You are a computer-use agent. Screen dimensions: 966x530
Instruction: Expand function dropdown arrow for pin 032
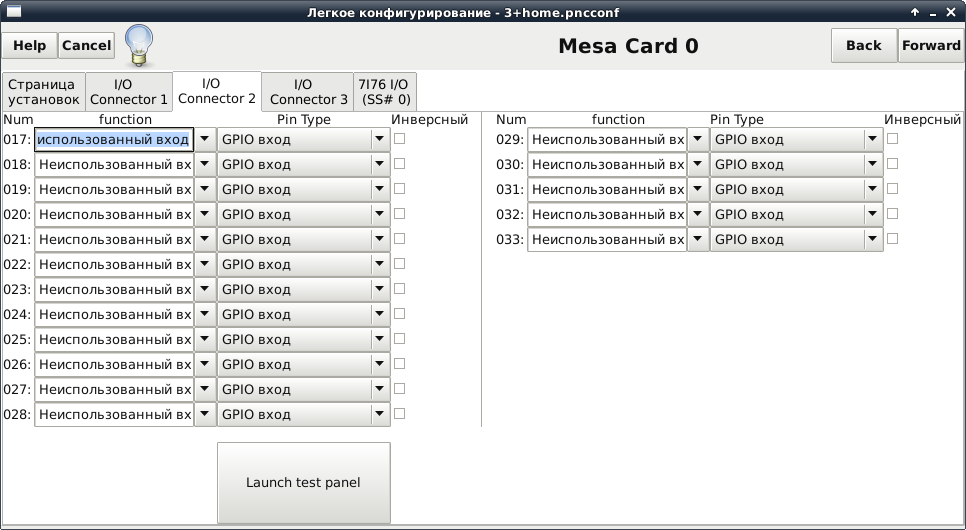[698, 214]
